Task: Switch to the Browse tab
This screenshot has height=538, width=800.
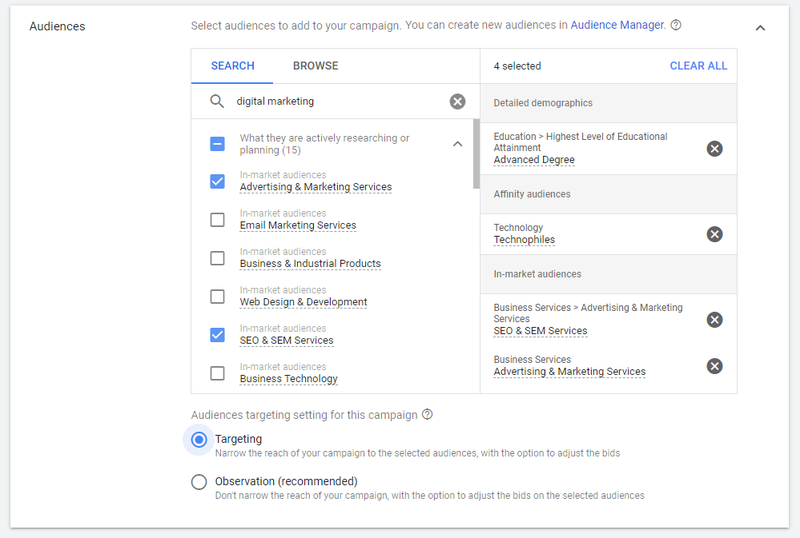Action: point(315,66)
